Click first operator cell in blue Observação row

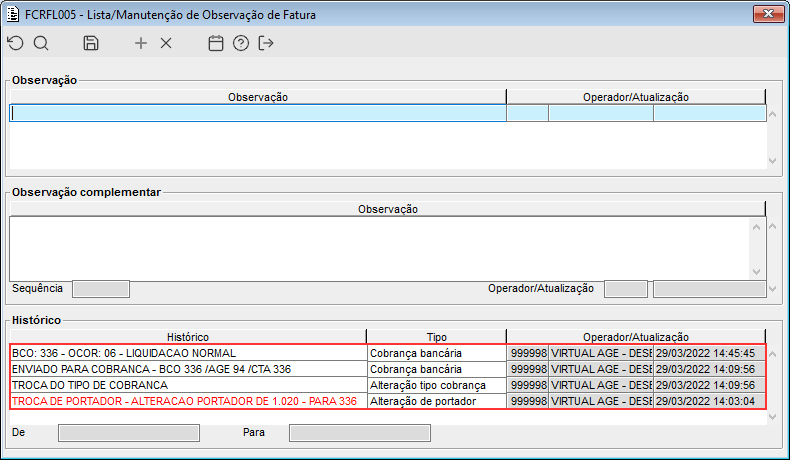[528, 113]
